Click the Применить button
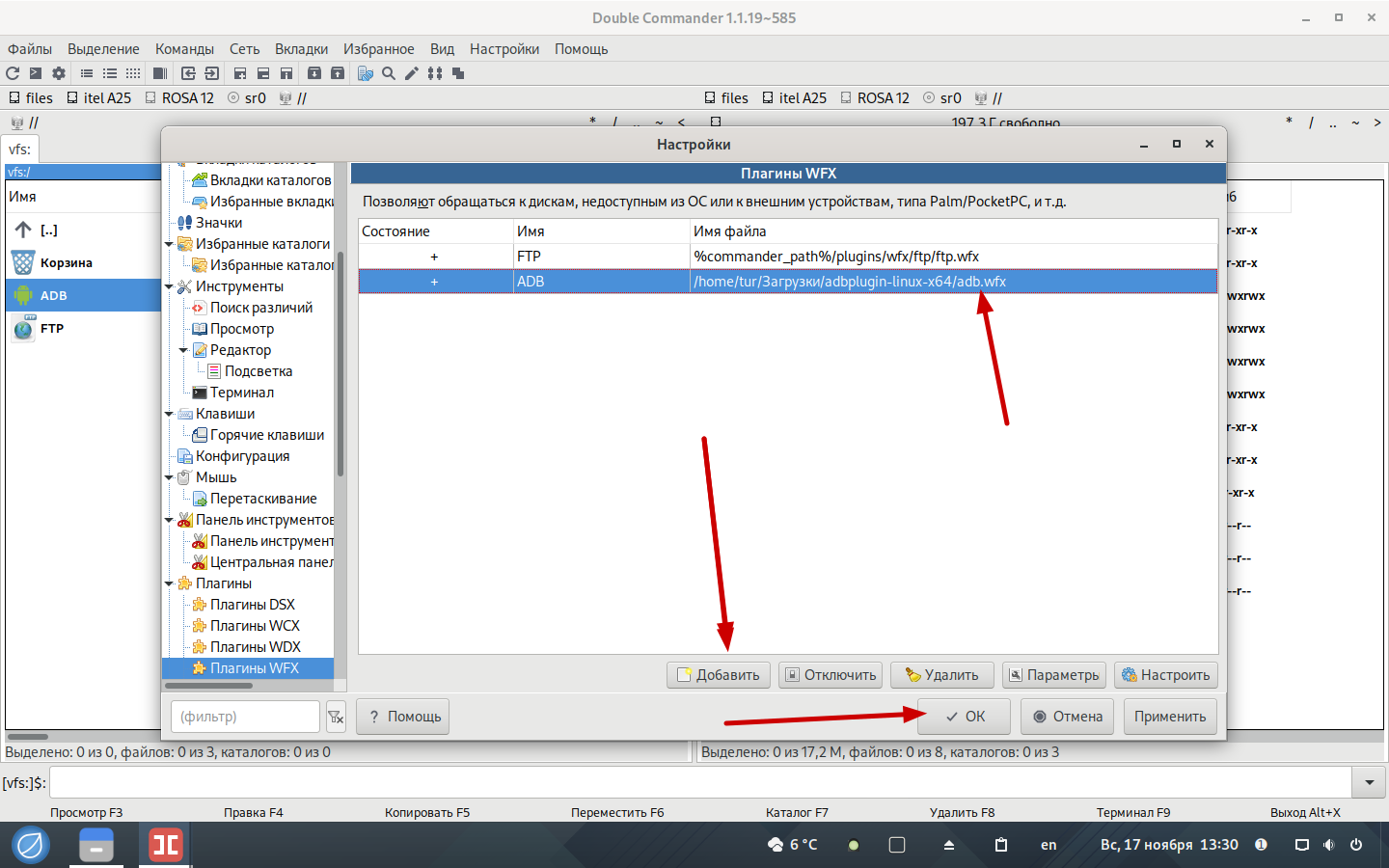 [x=1170, y=717]
